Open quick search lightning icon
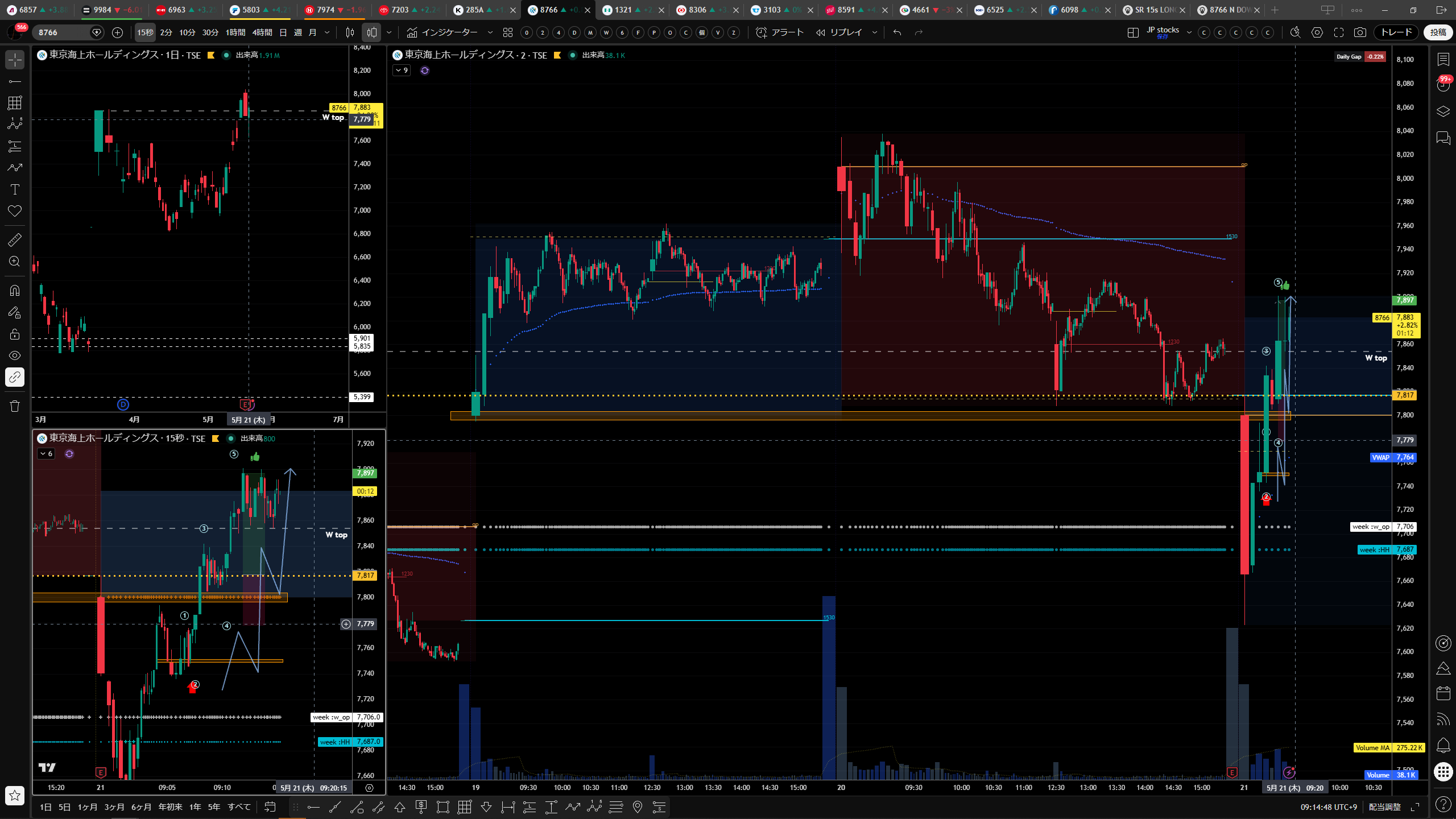Image resolution: width=1456 pixels, height=819 pixels. pos(1295,32)
